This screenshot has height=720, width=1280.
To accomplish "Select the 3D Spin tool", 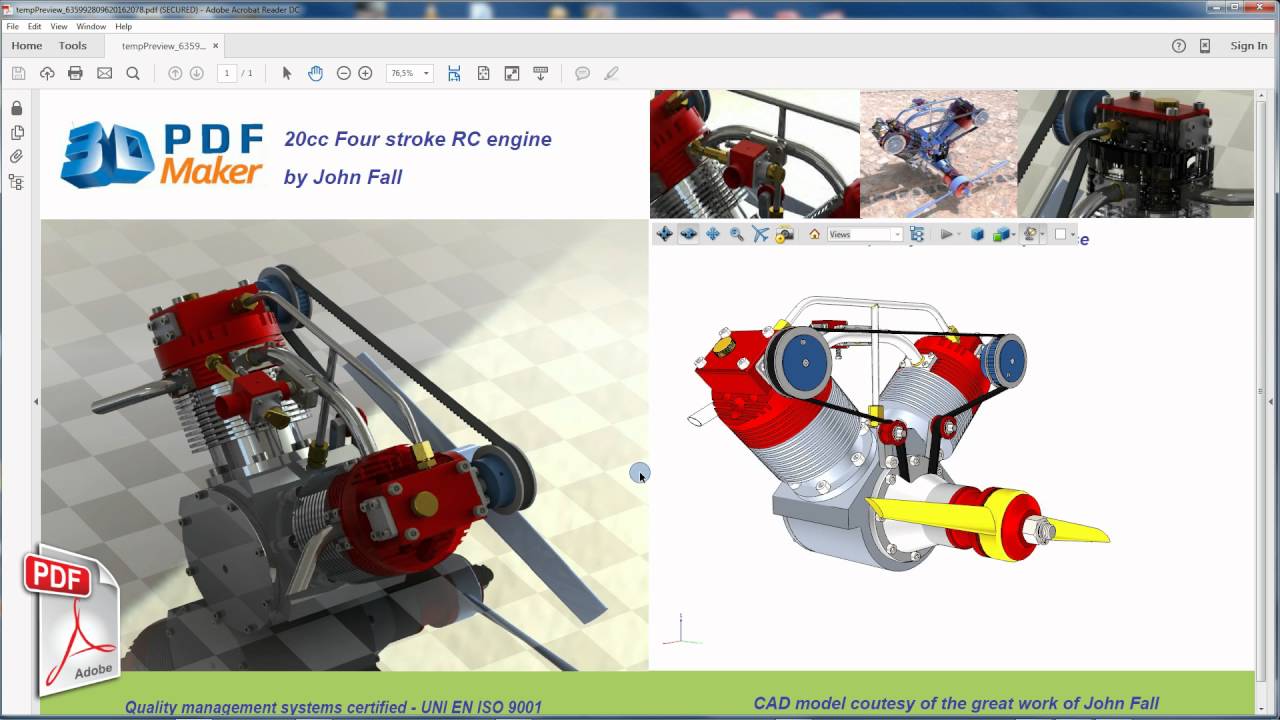I will [688, 234].
